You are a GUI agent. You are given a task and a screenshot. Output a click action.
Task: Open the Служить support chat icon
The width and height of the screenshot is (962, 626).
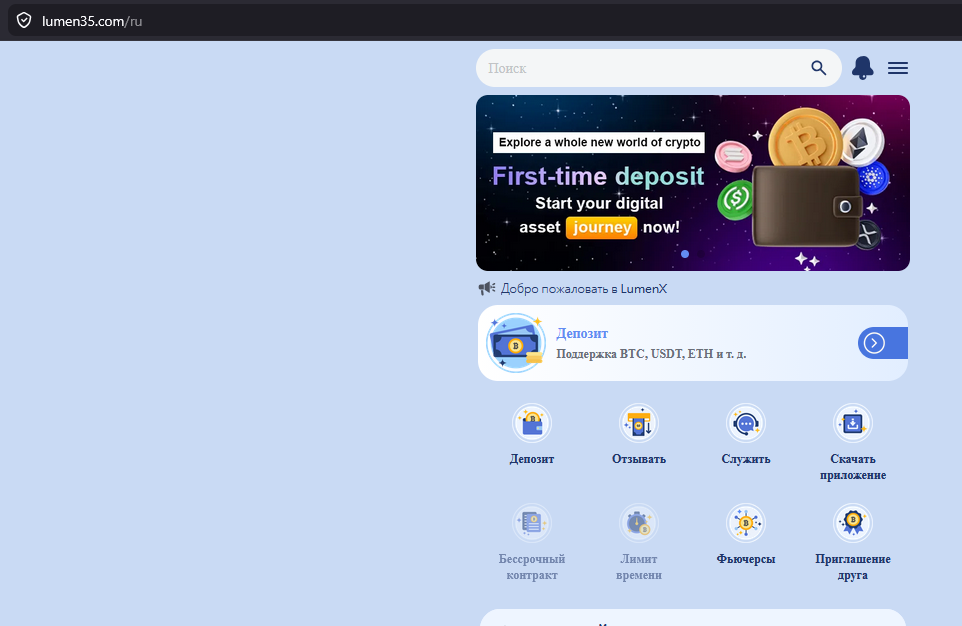click(745, 423)
